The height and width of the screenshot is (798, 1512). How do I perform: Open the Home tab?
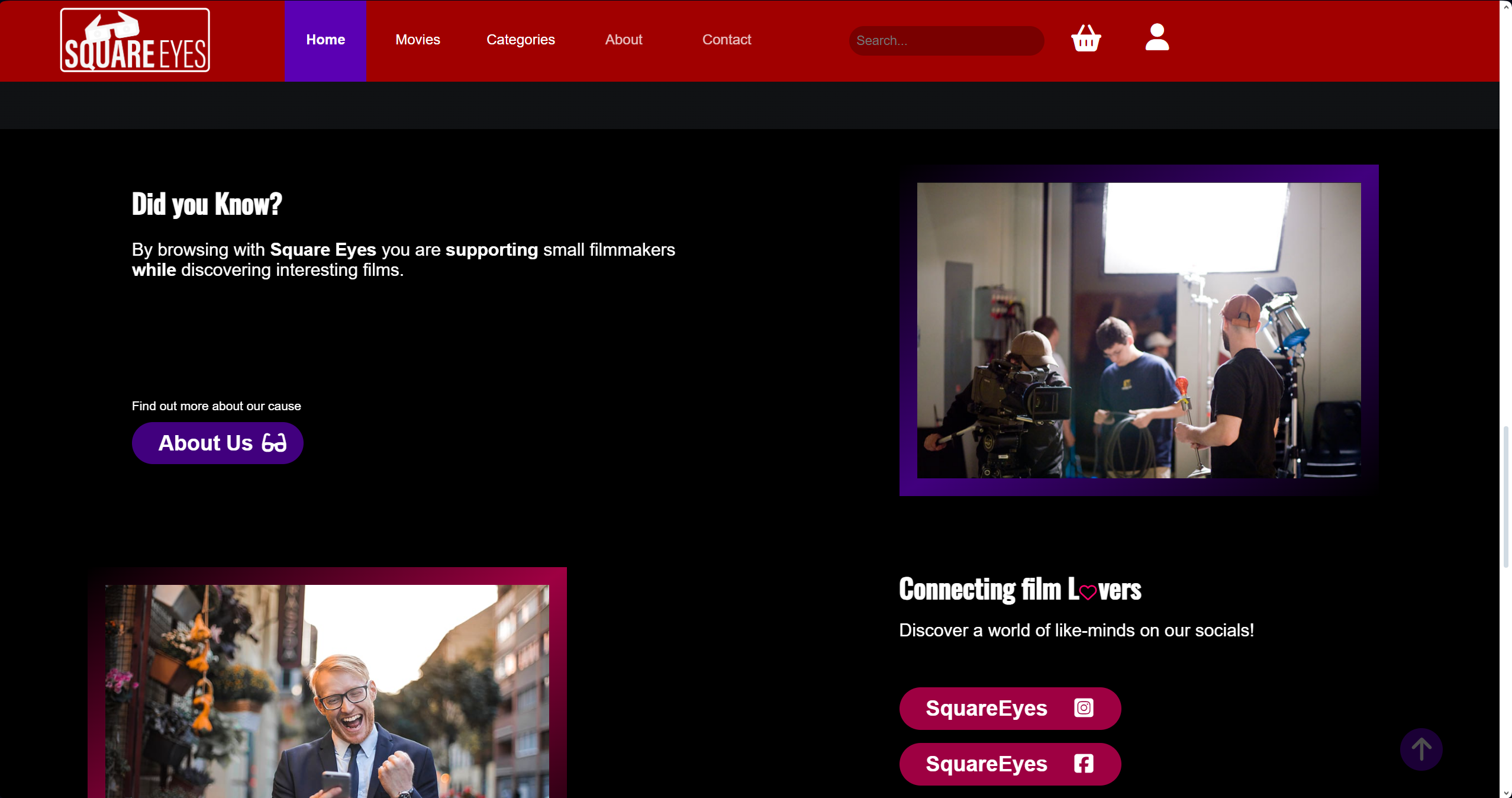[325, 39]
